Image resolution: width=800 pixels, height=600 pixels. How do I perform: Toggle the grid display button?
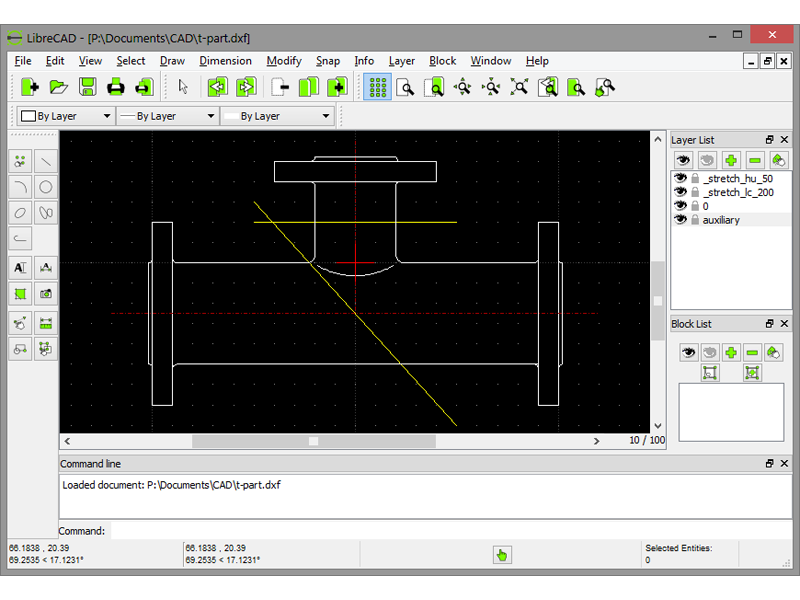(377, 87)
